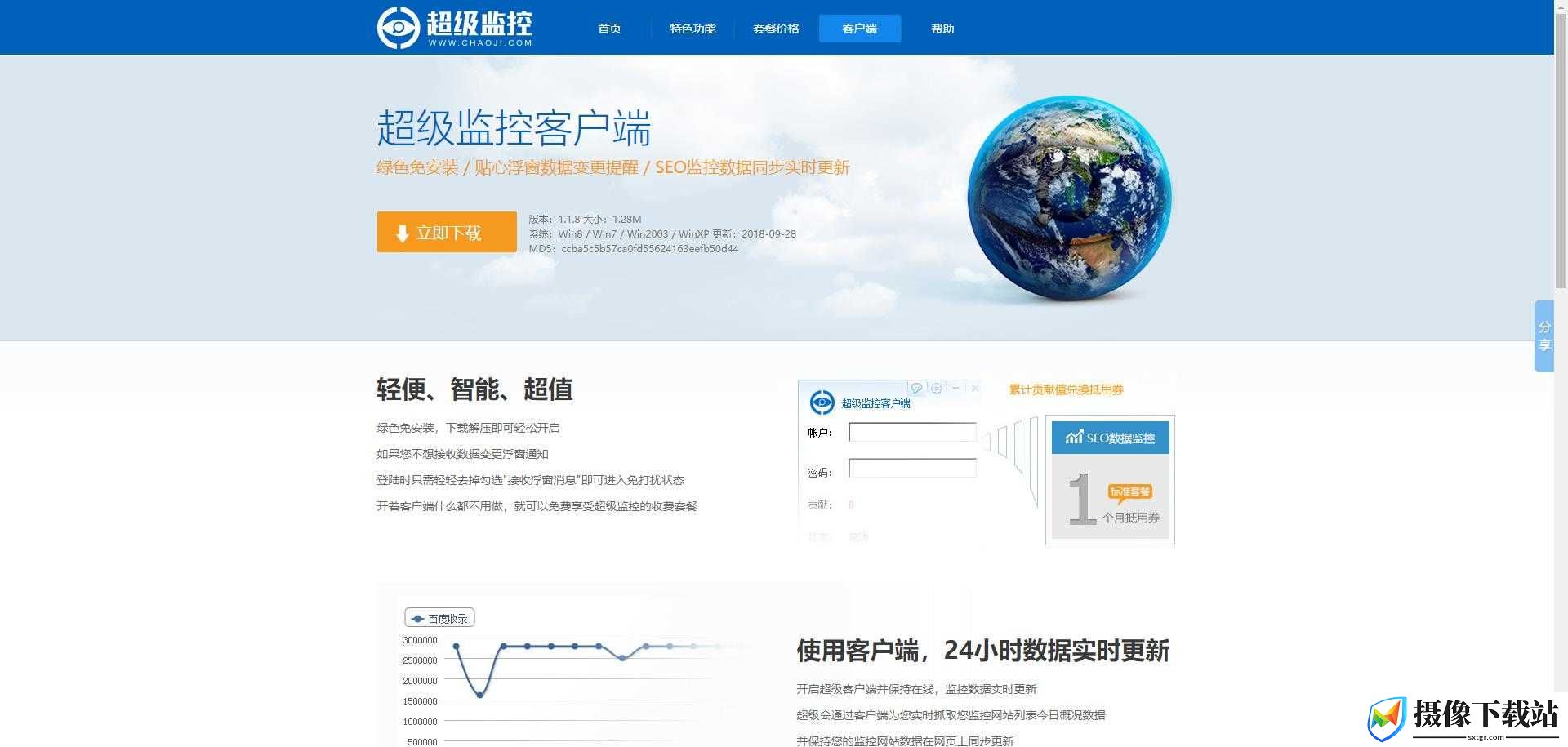This screenshot has height=747, width=1568.
Task: Click the gear settings icon in client window
Action: point(937,389)
